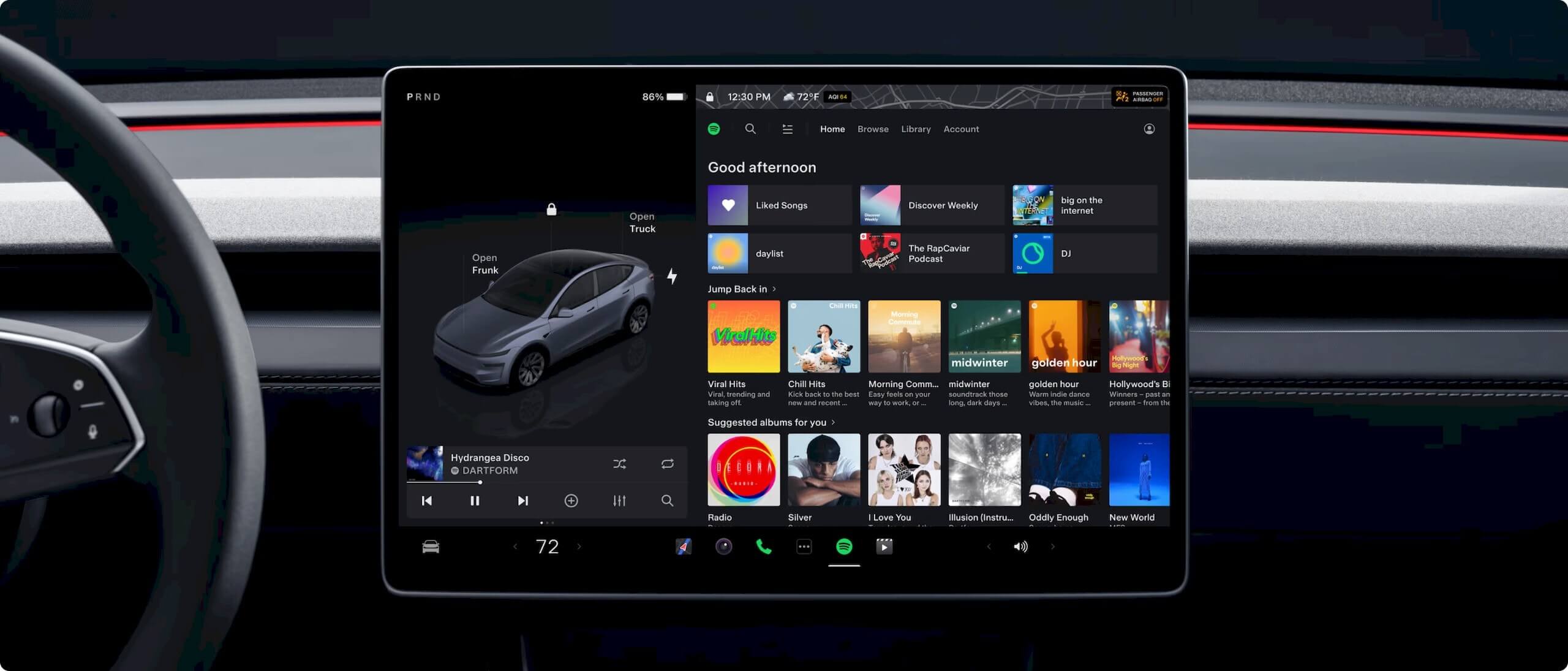Open the phone app in the dock
This screenshot has height=671, width=1568.
coord(764,547)
